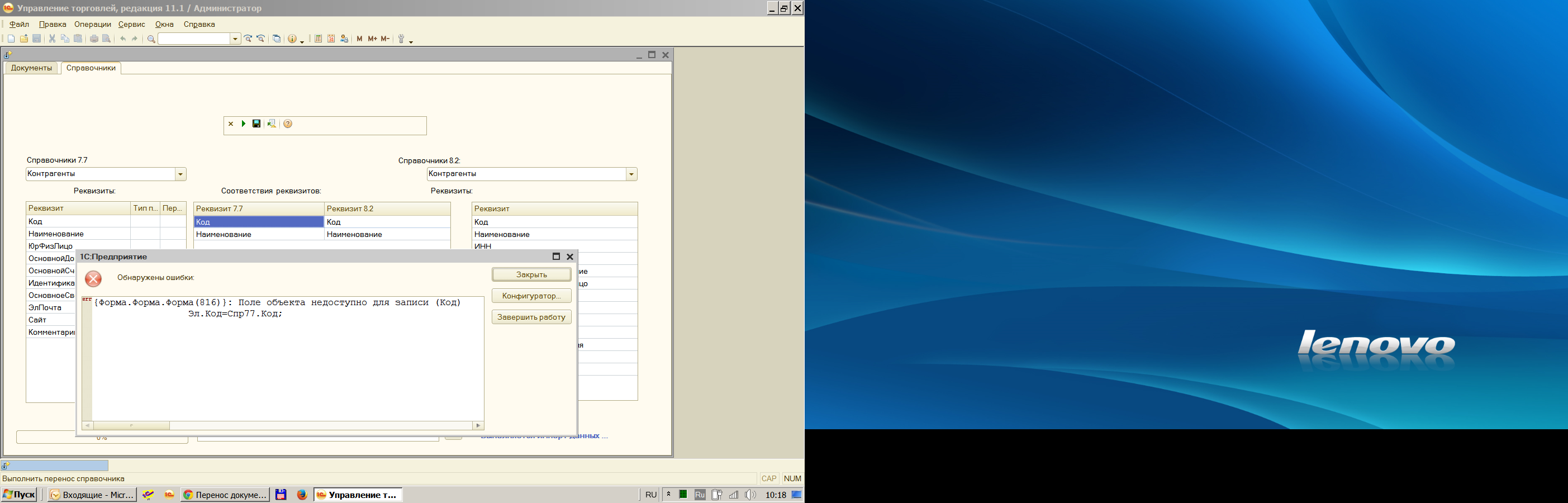
Task: Switch to the Документы tab
Action: [32, 68]
